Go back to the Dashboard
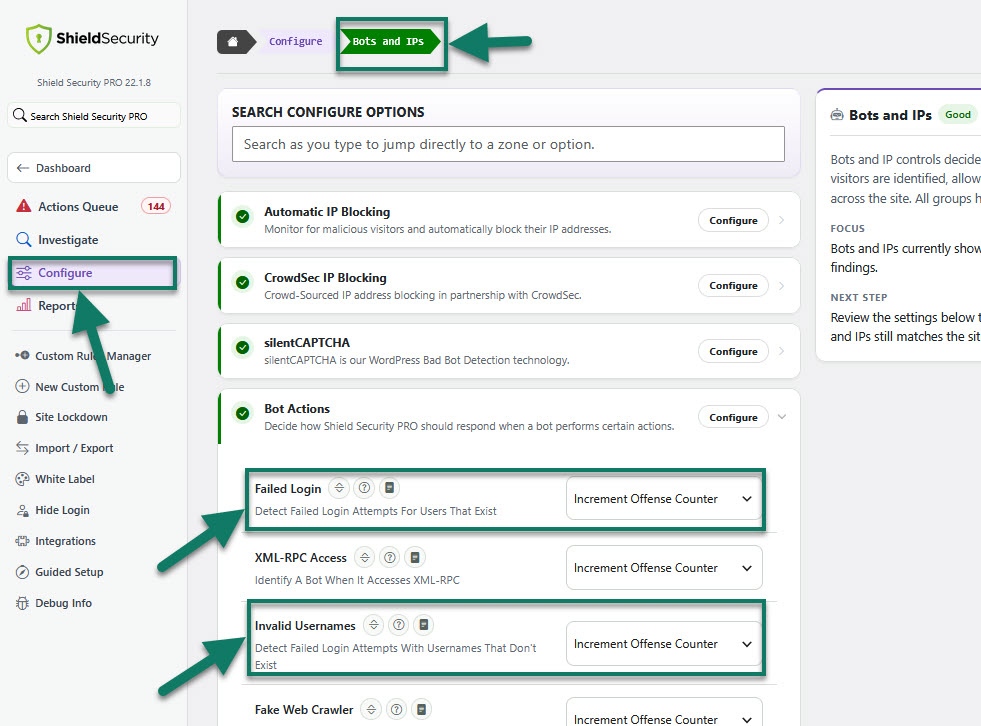 point(94,168)
